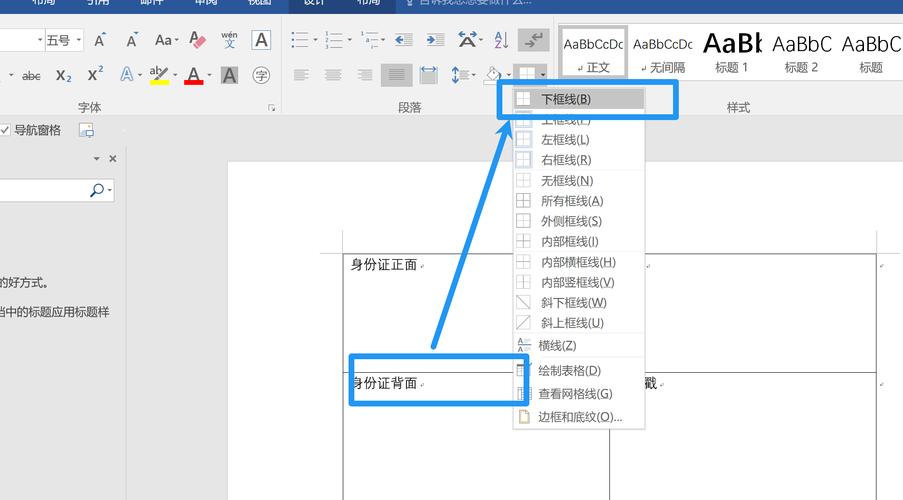This screenshot has width=903, height=500.
Task: Align text right icon
Action: 365,75
